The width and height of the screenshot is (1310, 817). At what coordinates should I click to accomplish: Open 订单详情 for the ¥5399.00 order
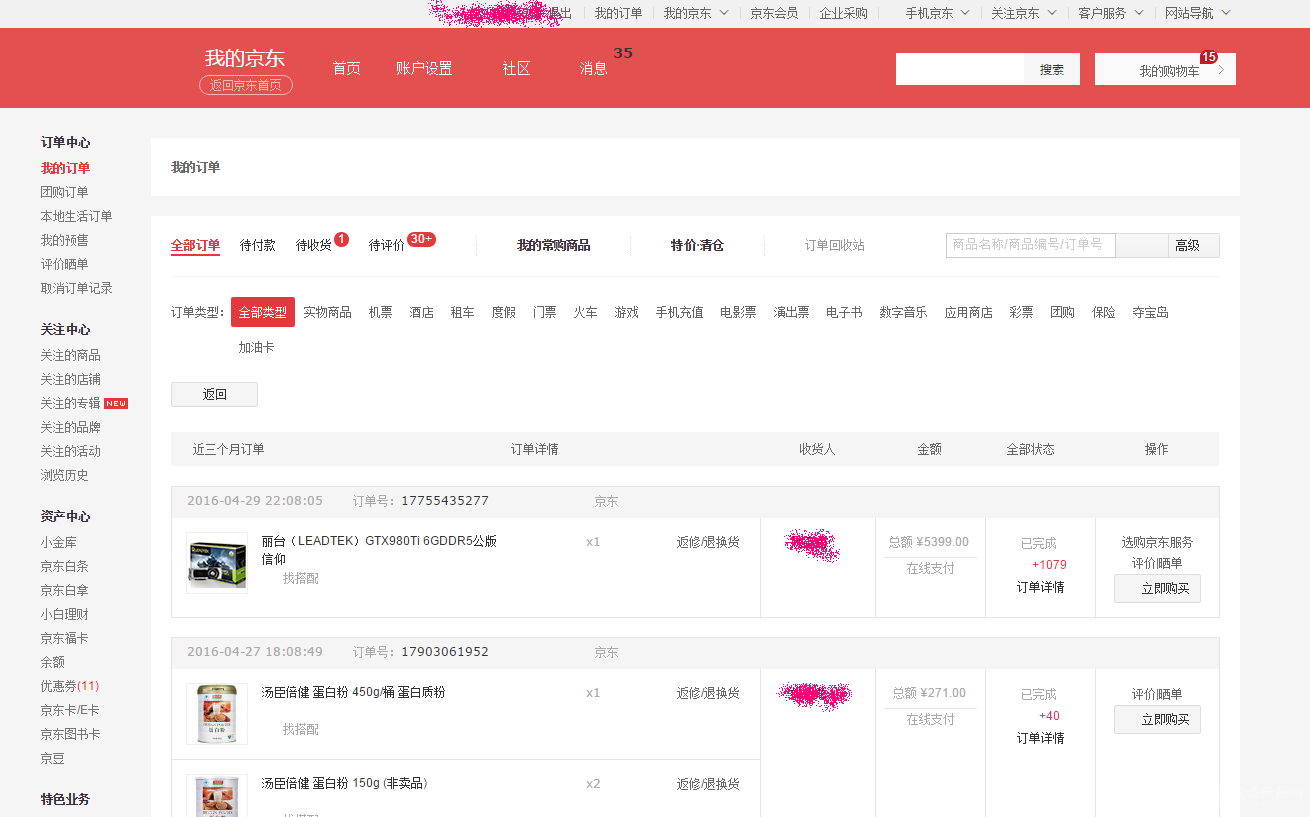tap(1040, 587)
